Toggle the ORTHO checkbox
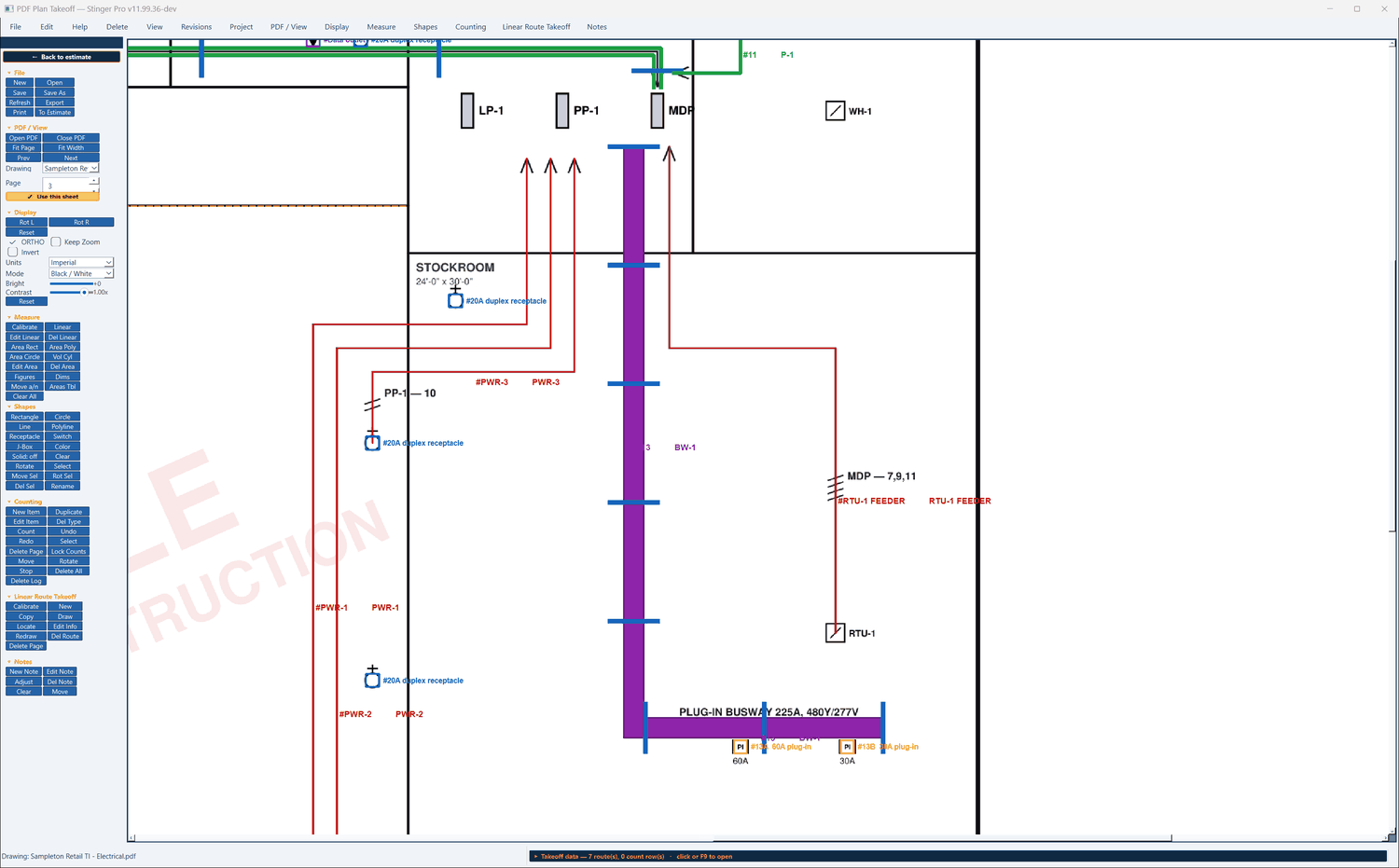The image size is (1399, 868). pos(13,241)
